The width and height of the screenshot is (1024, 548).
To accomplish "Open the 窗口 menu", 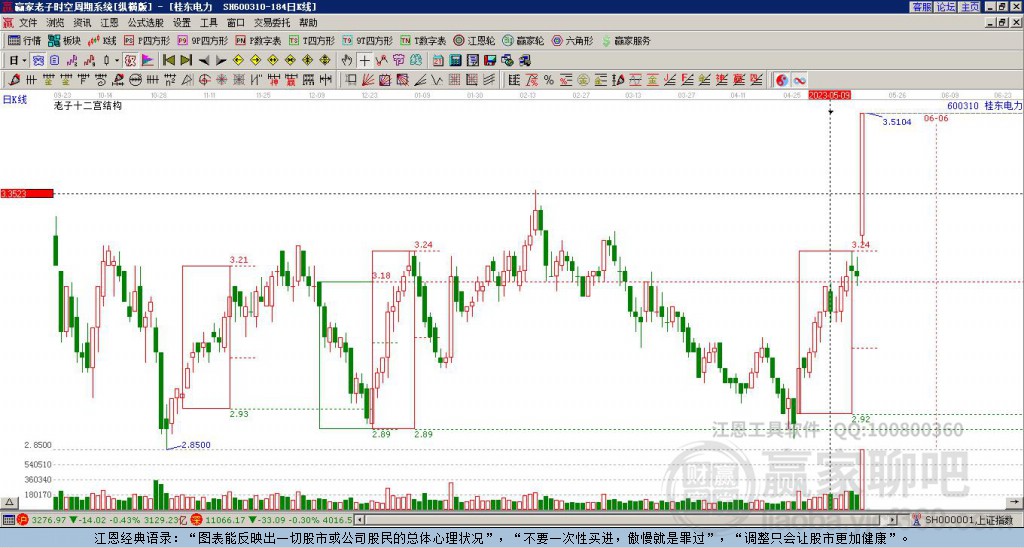I will tap(236, 23).
